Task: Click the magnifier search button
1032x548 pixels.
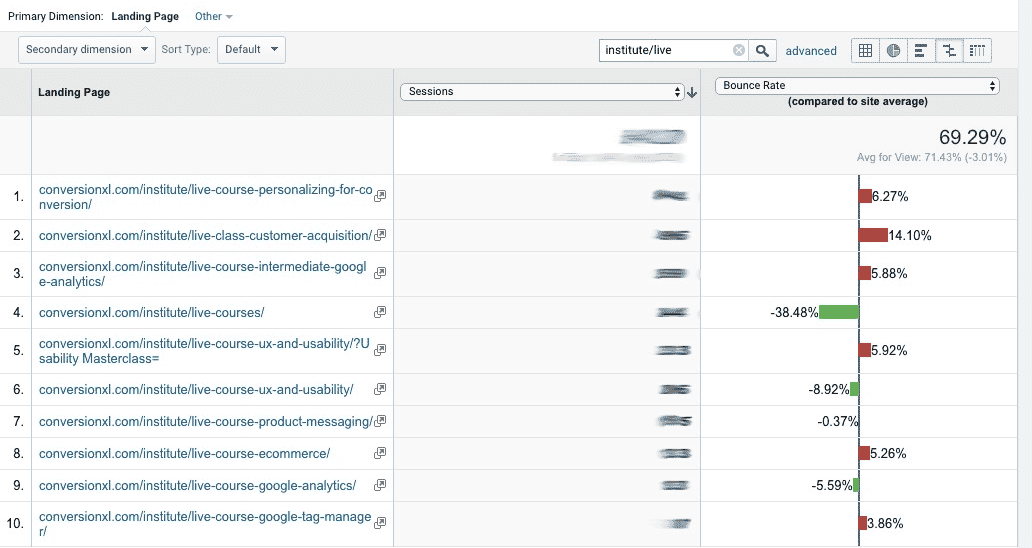Action: click(763, 51)
